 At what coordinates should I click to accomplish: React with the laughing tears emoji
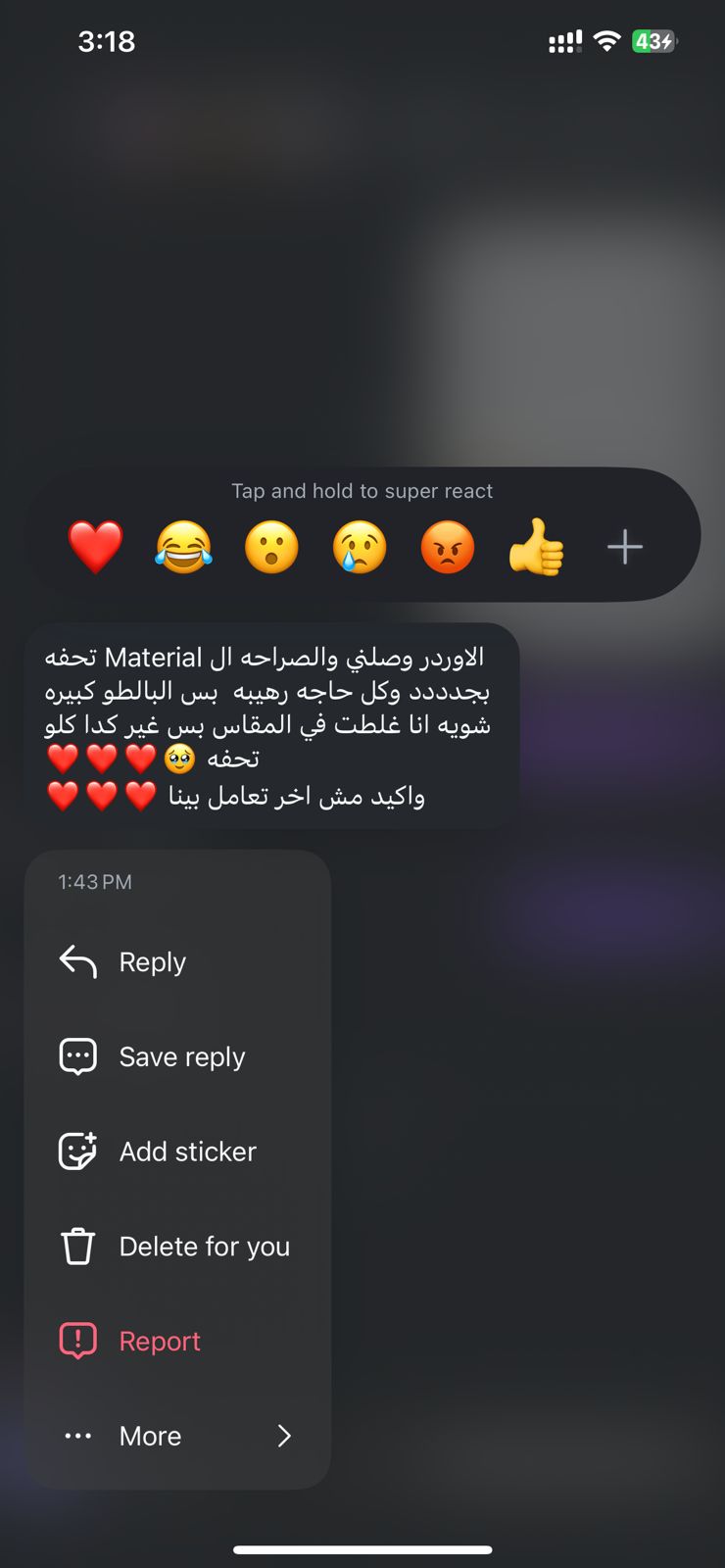(183, 547)
